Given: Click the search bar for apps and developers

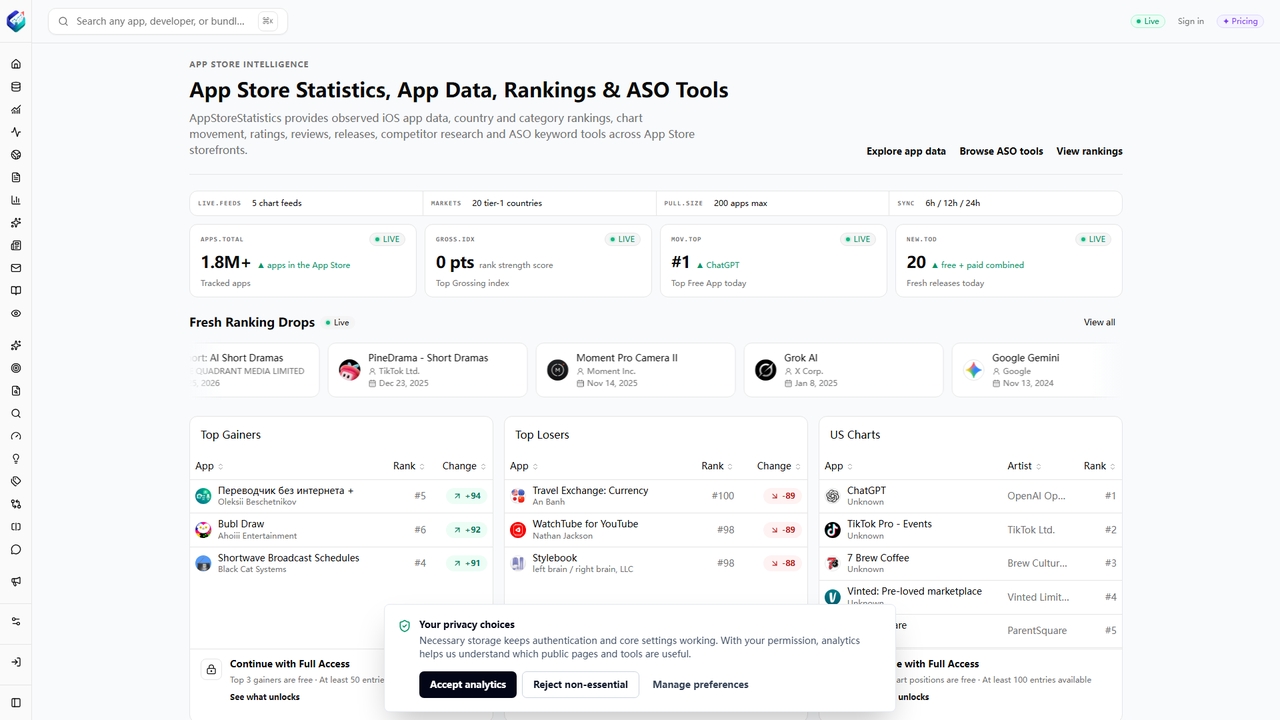Looking at the screenshot, I should tap(167, 21).
